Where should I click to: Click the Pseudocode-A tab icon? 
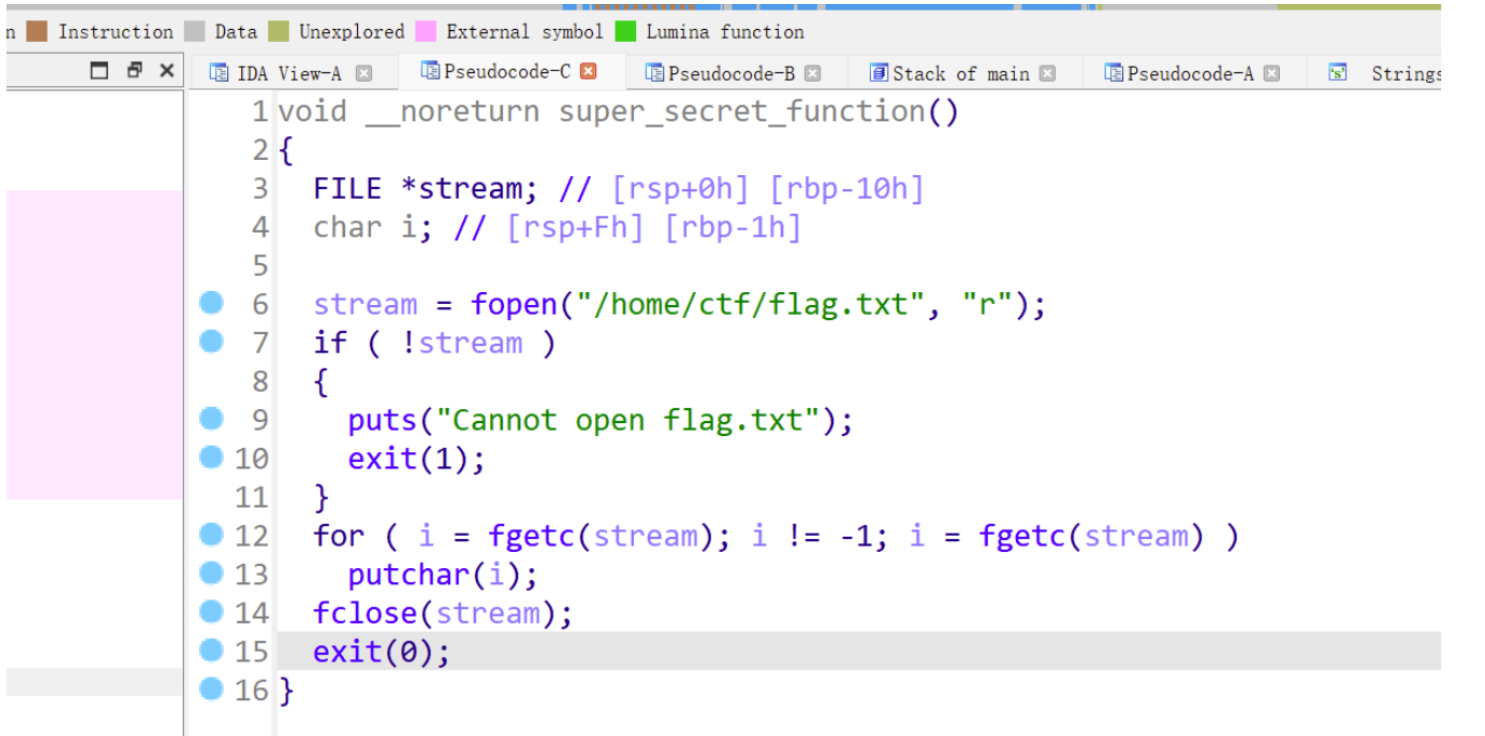tap(1114, 73)
